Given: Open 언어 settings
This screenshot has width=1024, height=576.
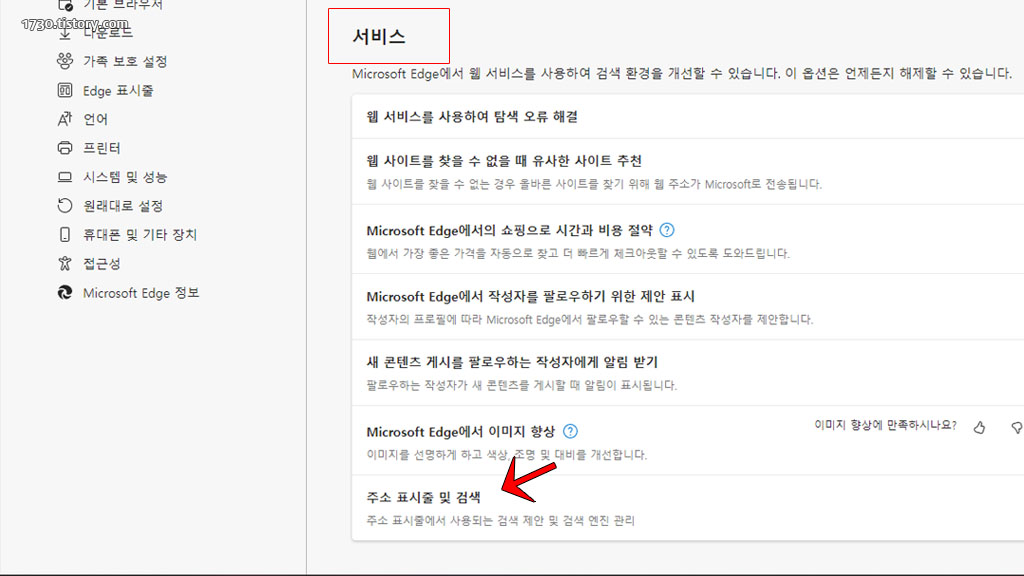Looking at the screenshot, I should (x=95, y=120).
